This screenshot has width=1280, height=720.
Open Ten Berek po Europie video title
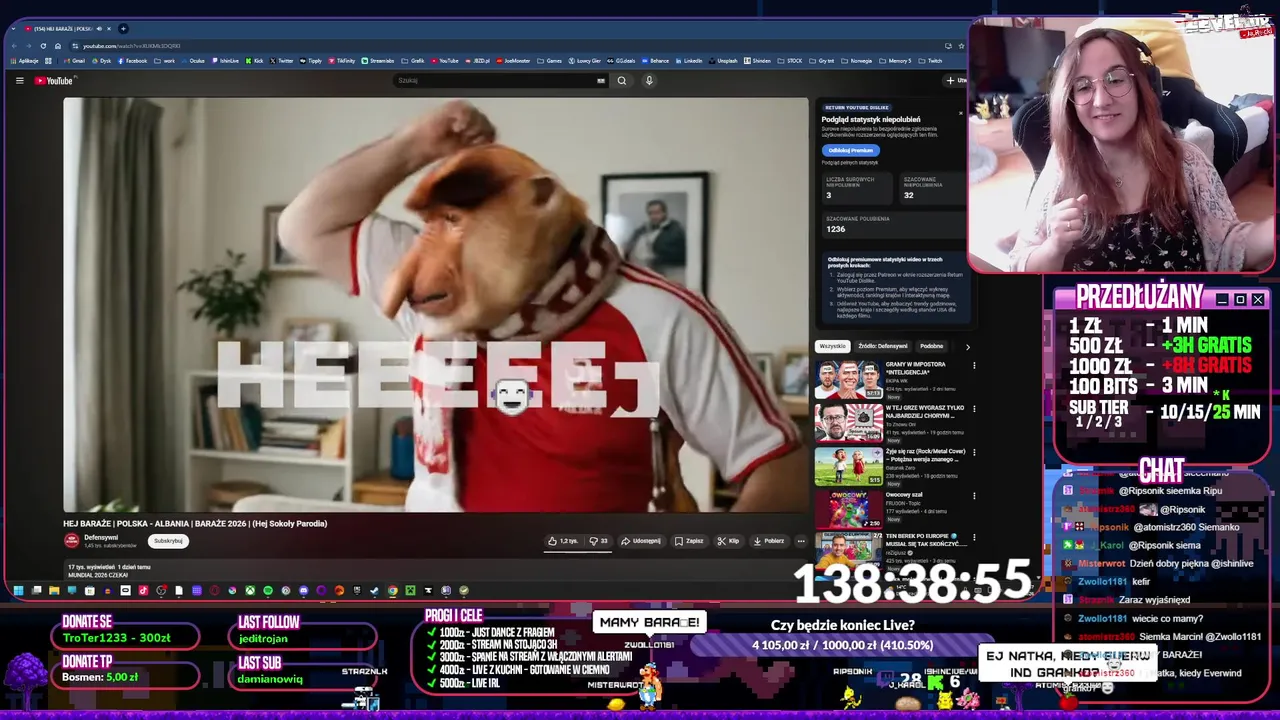pos(925,540)
